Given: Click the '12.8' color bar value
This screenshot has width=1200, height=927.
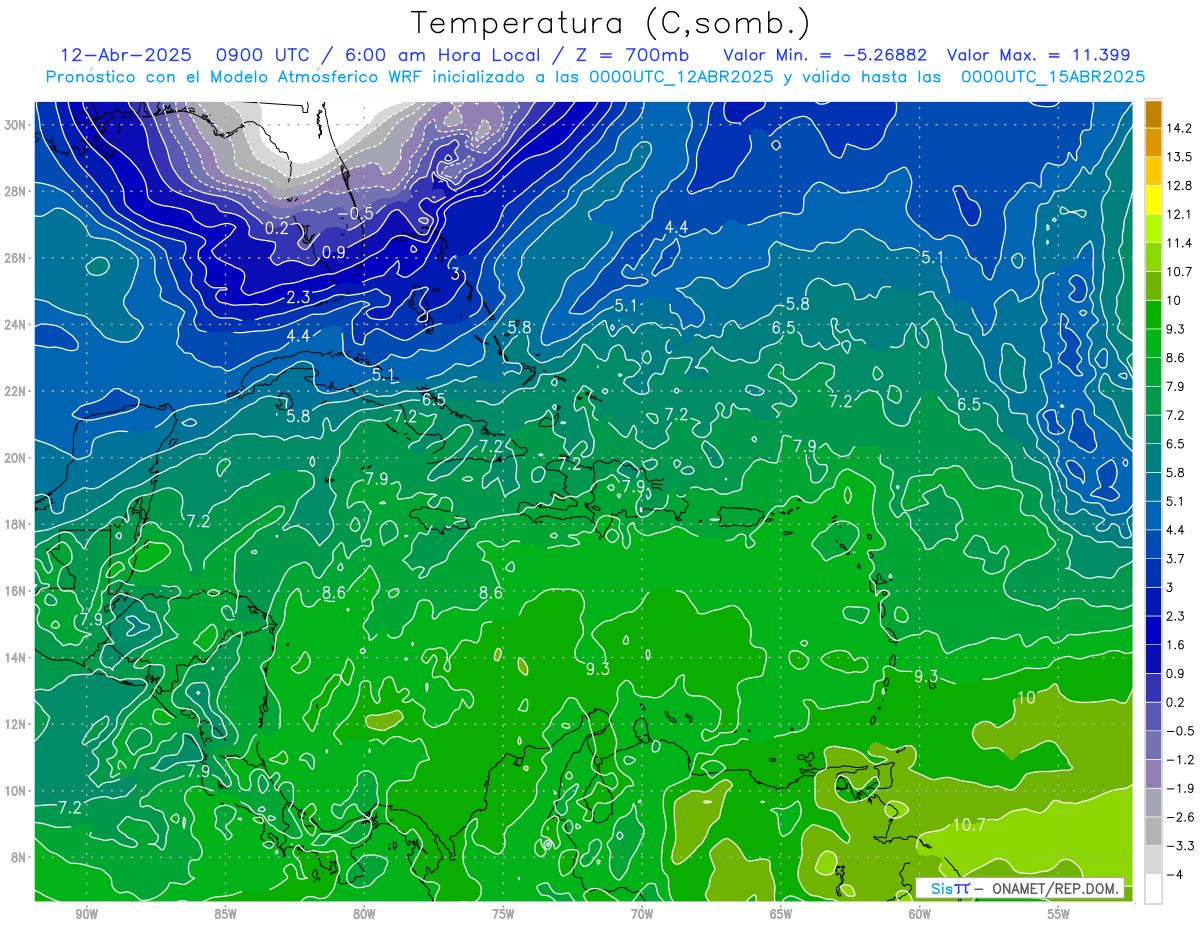Looking at the screenshot, I should 1179,186.
